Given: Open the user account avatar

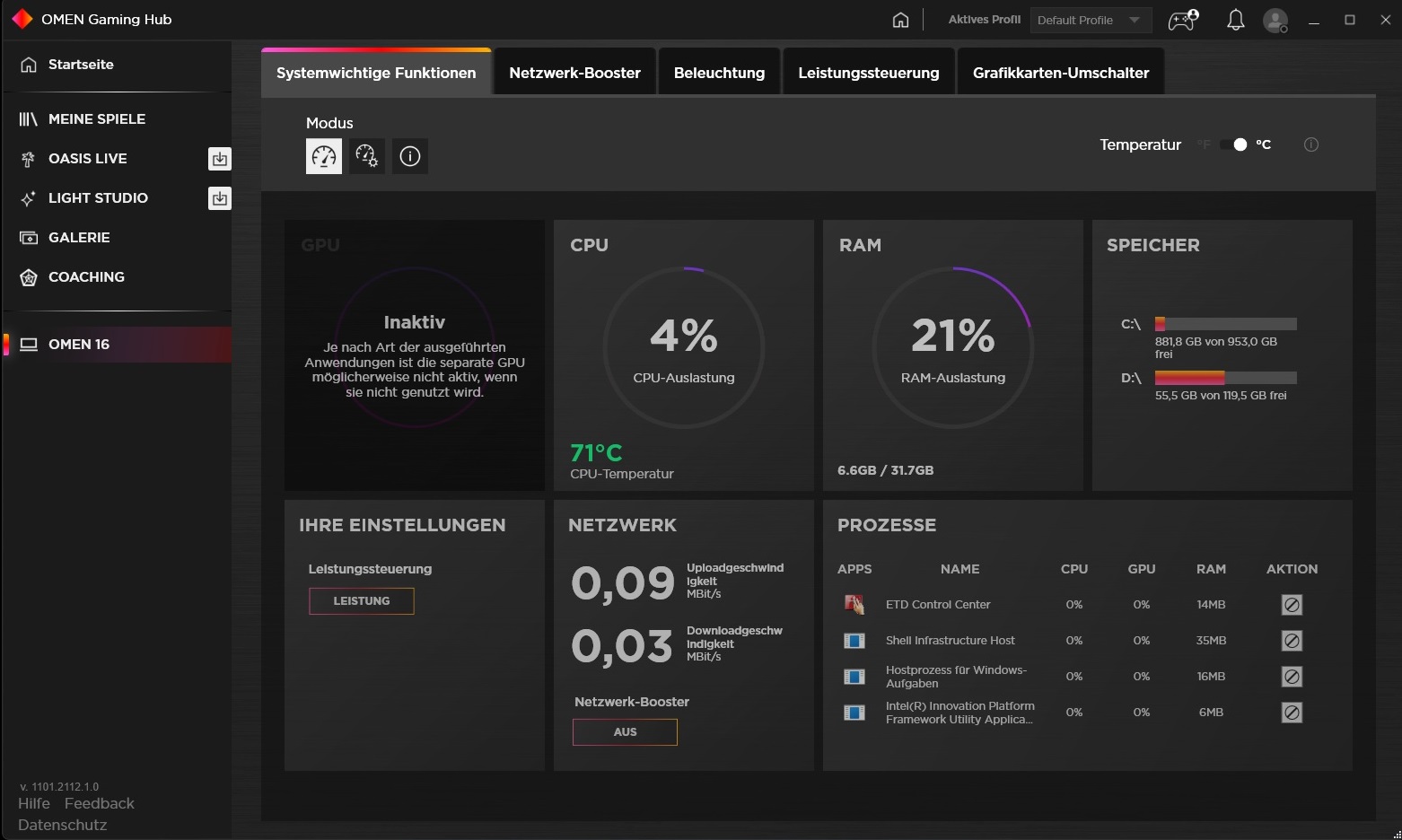Looking at the screenshot, I should (1275, 20).
